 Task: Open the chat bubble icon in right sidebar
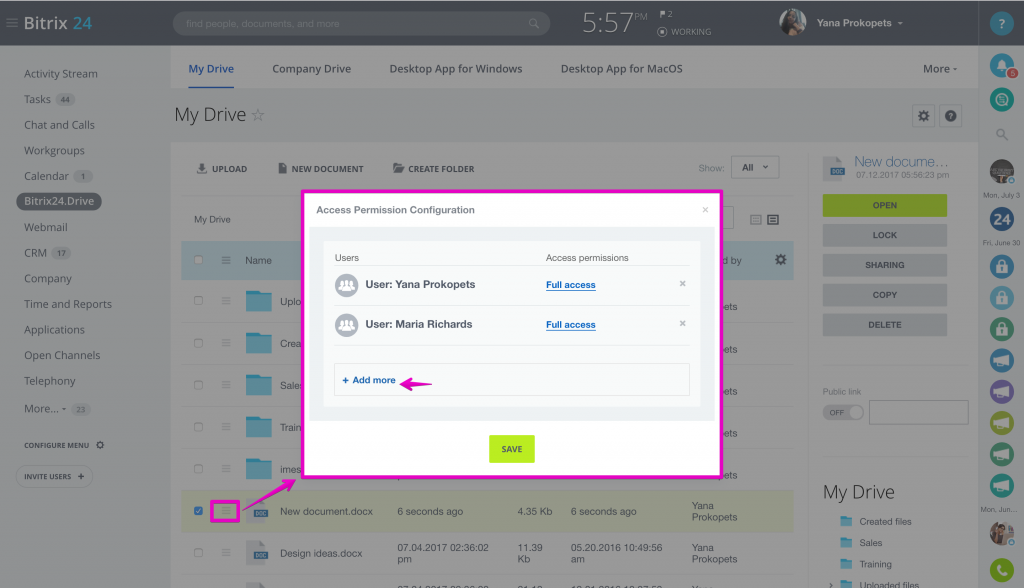[x=1001, y=99]
